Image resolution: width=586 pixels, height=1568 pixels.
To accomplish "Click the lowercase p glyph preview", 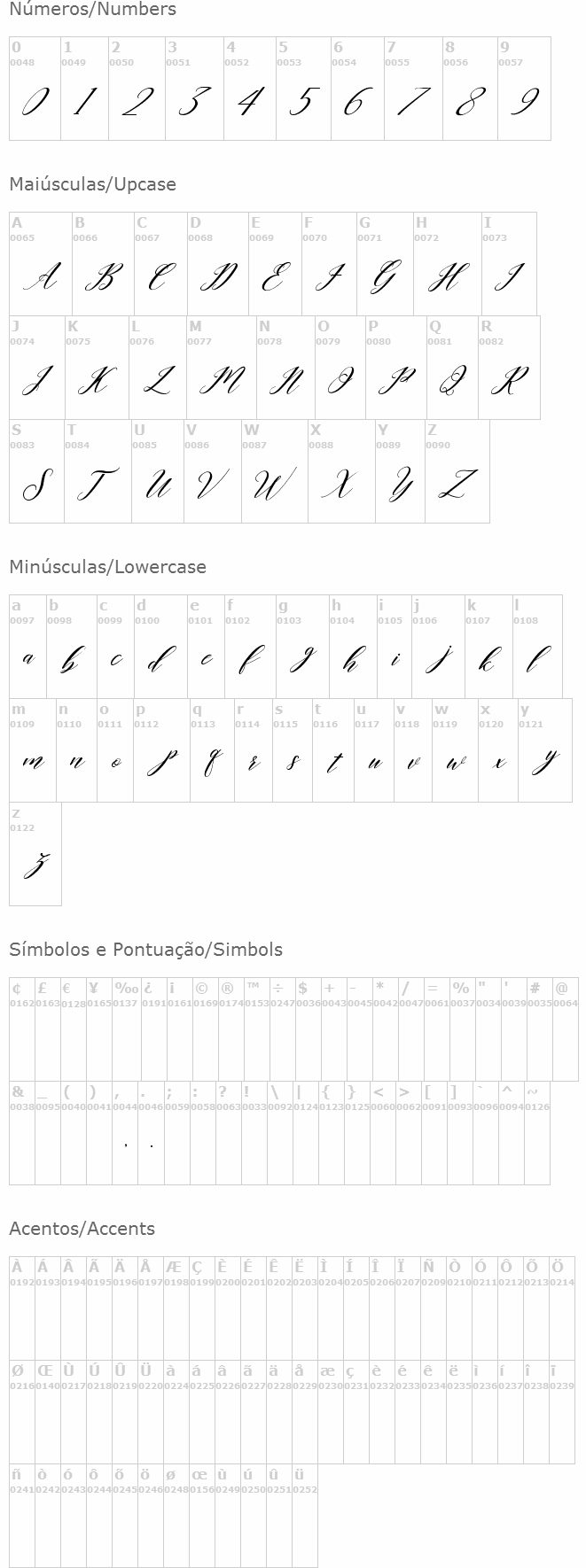I will pos(160,762).
